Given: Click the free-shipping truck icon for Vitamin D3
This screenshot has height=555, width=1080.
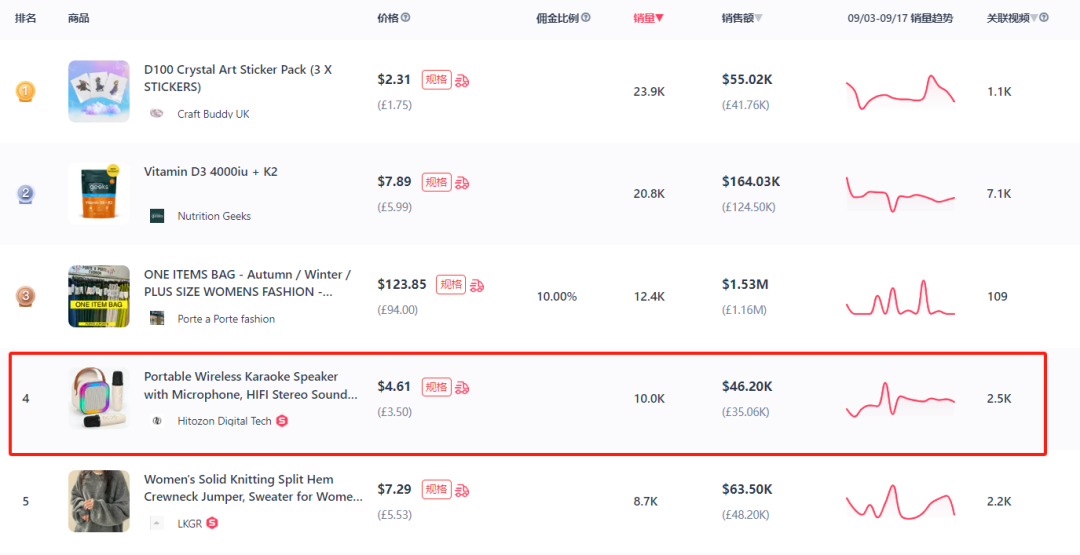Looking at the screenshot, I should [462, 182].
